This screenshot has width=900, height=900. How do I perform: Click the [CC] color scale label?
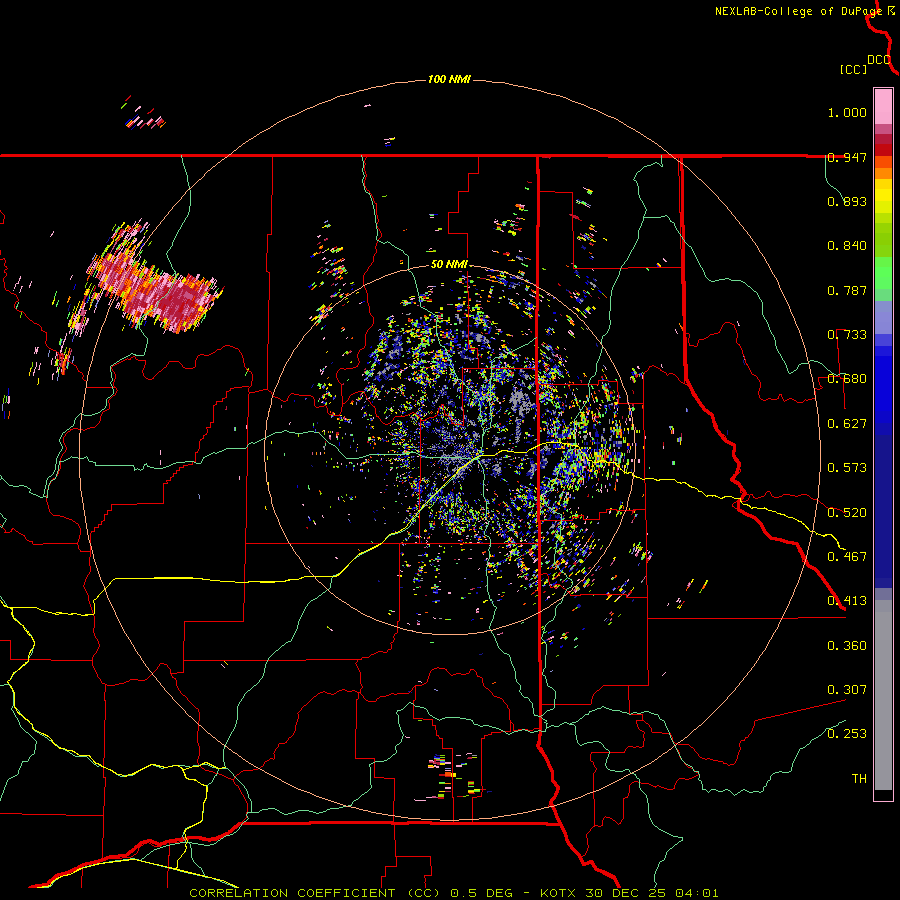(x=853, y=69)
